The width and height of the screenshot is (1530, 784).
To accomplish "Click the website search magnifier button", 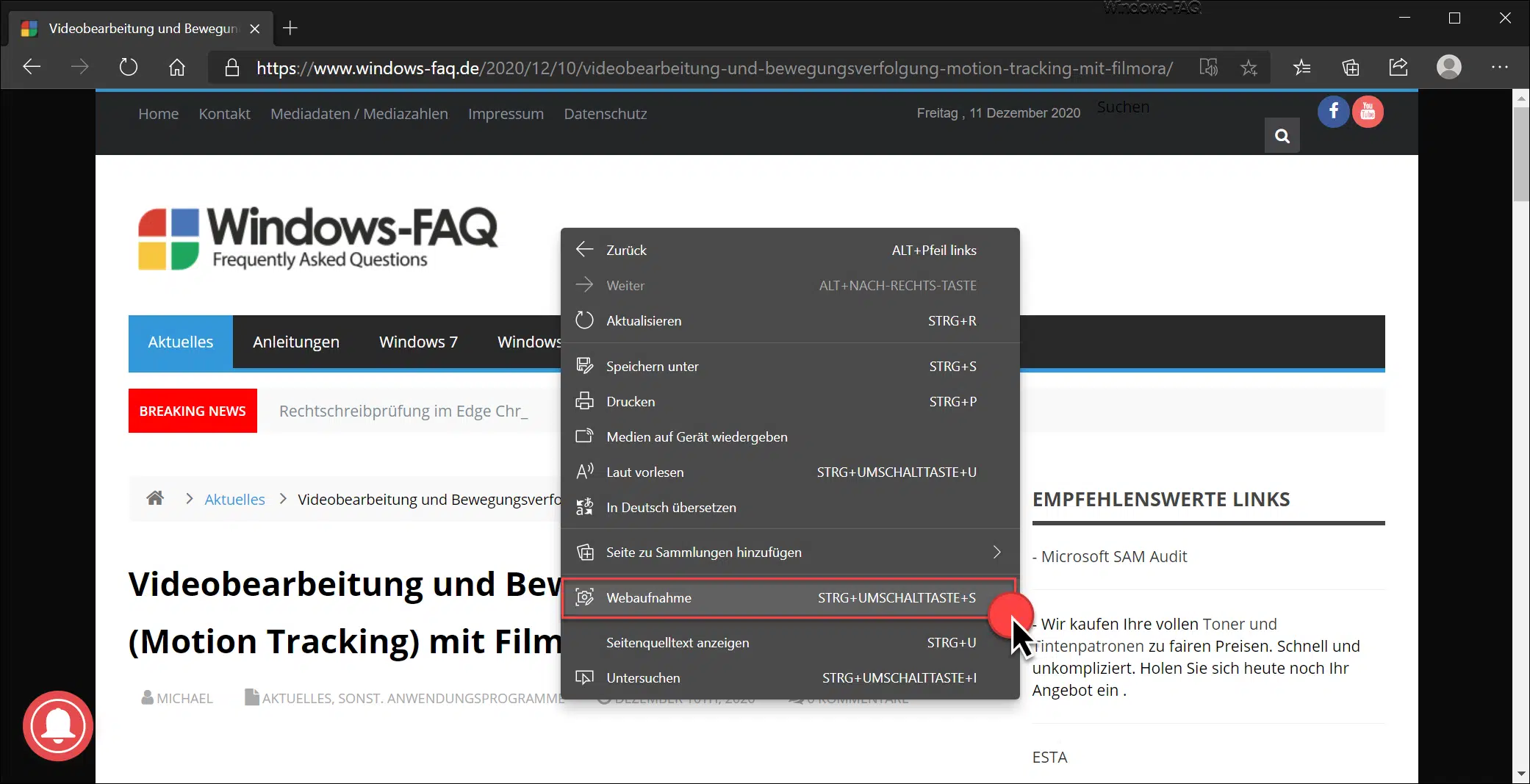I will [x=1282, y=136].
